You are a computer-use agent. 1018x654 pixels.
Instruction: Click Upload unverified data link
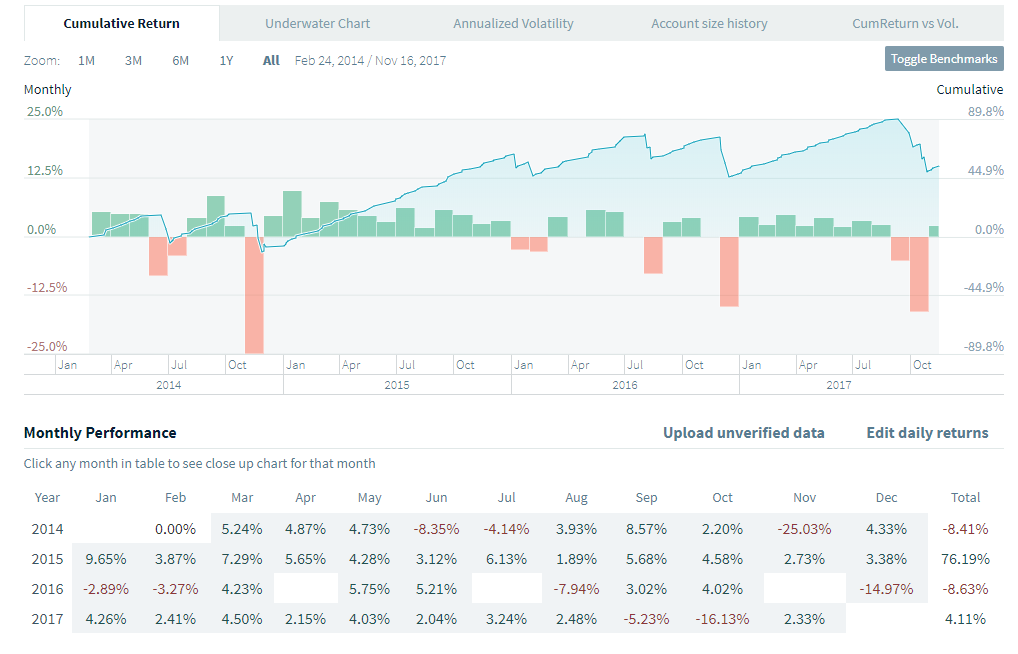[743, 433]
